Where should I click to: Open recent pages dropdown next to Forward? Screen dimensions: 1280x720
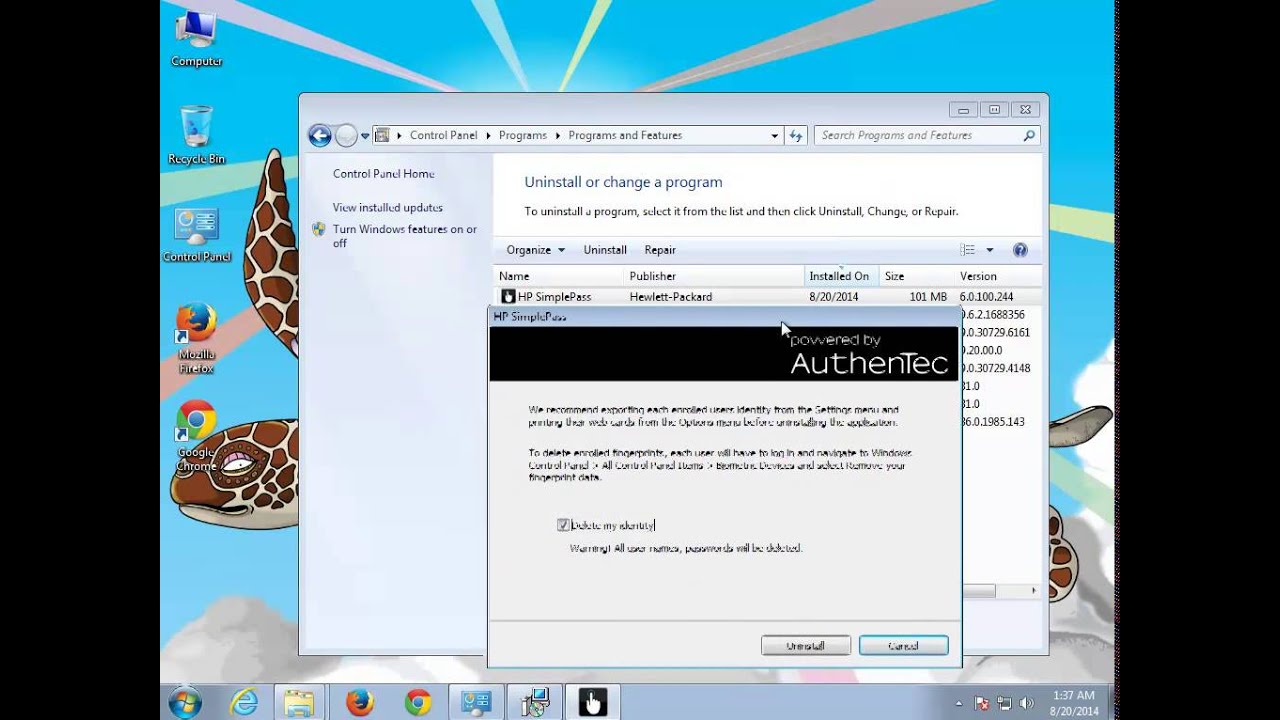tap(365, 135)
